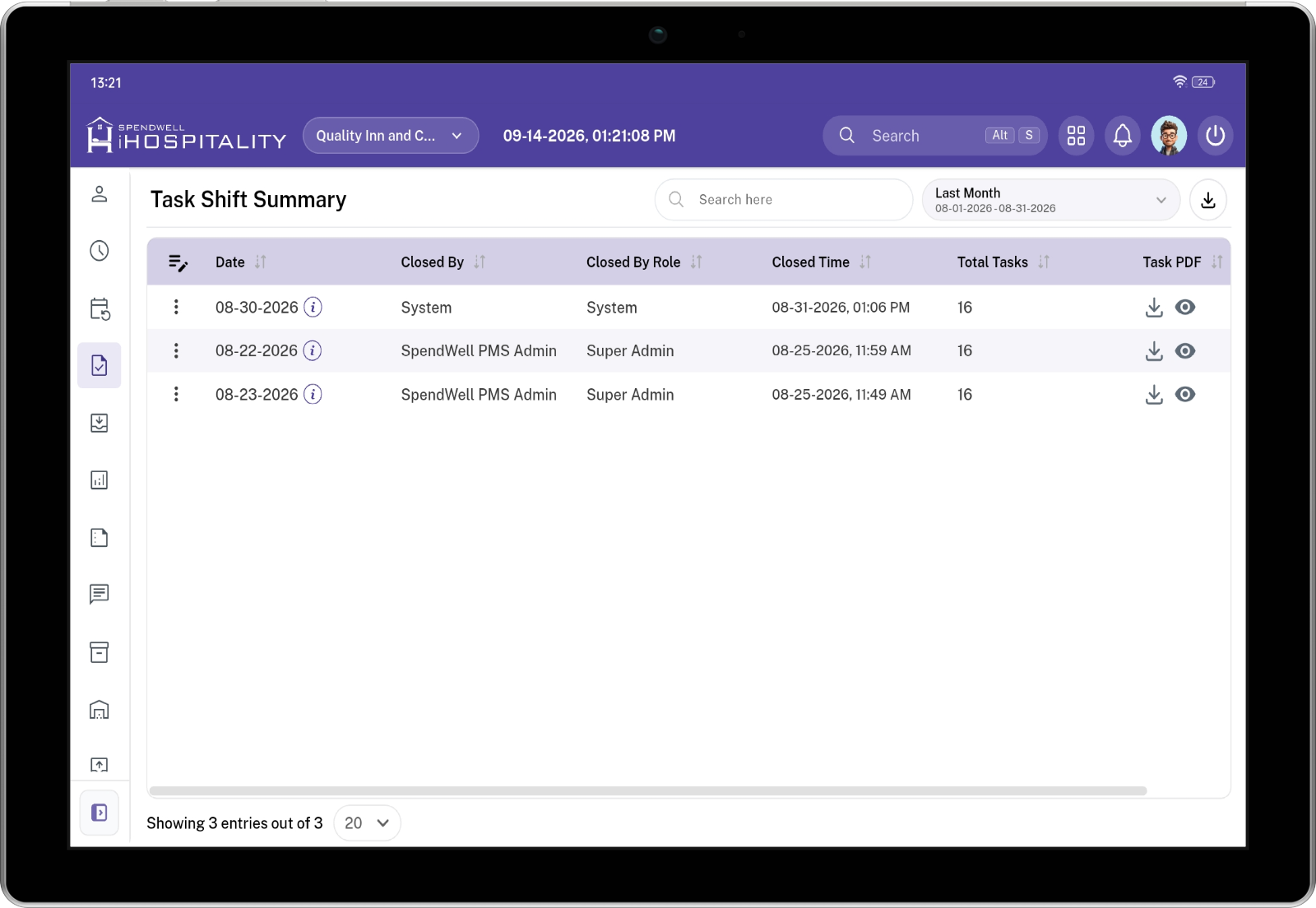Download the PDF for 08-30-2026 row
Image resolution: width=1316 pixels, height=908 pixels.
click(1154, 308)
